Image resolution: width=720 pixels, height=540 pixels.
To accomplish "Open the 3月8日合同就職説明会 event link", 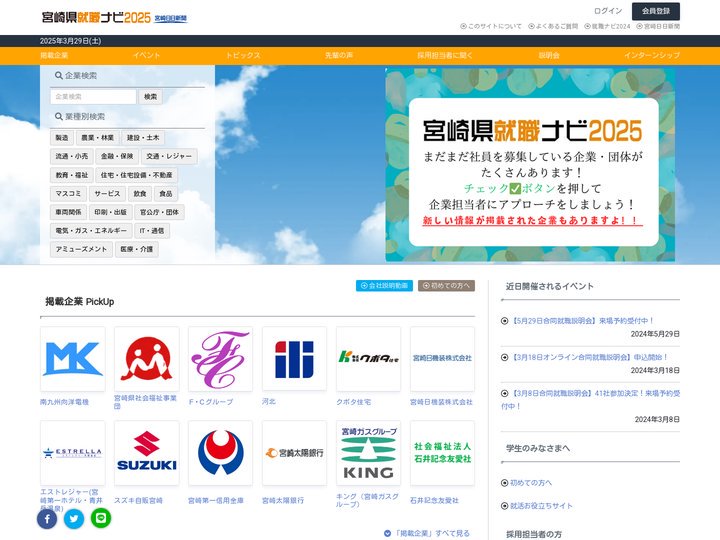I will 591,400.
